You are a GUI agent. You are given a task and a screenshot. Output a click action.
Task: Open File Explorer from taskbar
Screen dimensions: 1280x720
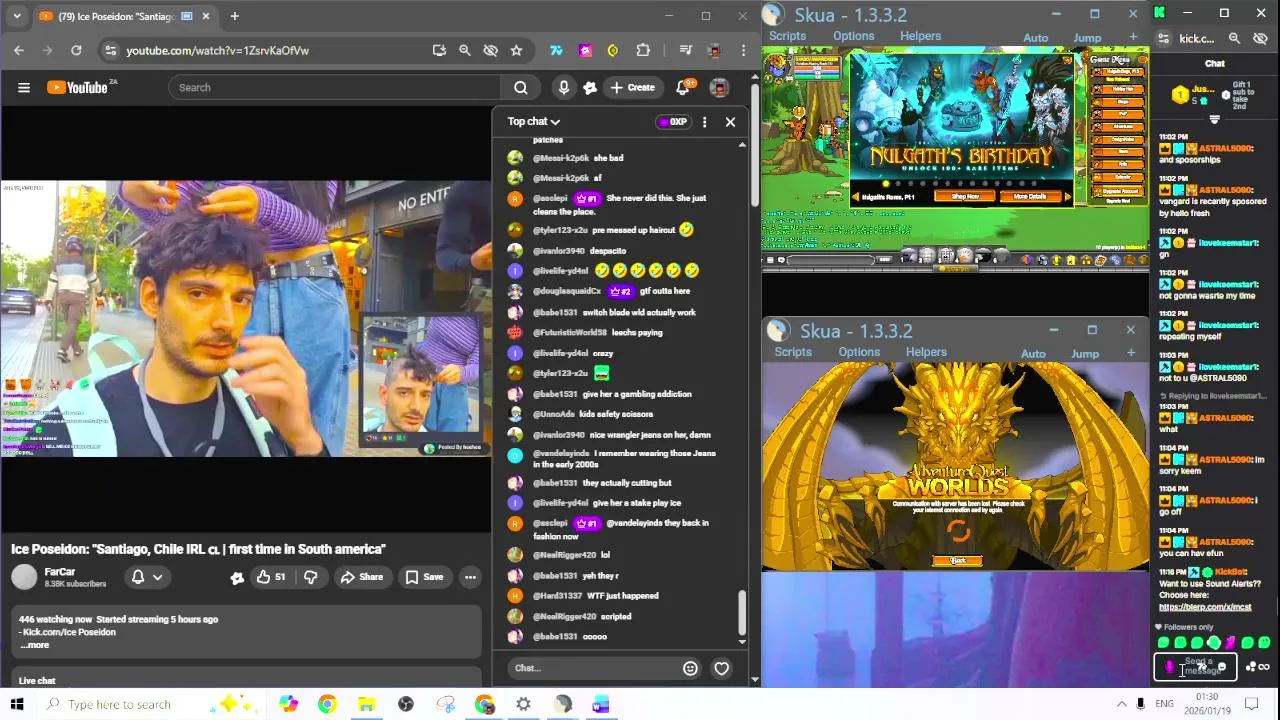(x=366, y=705)
